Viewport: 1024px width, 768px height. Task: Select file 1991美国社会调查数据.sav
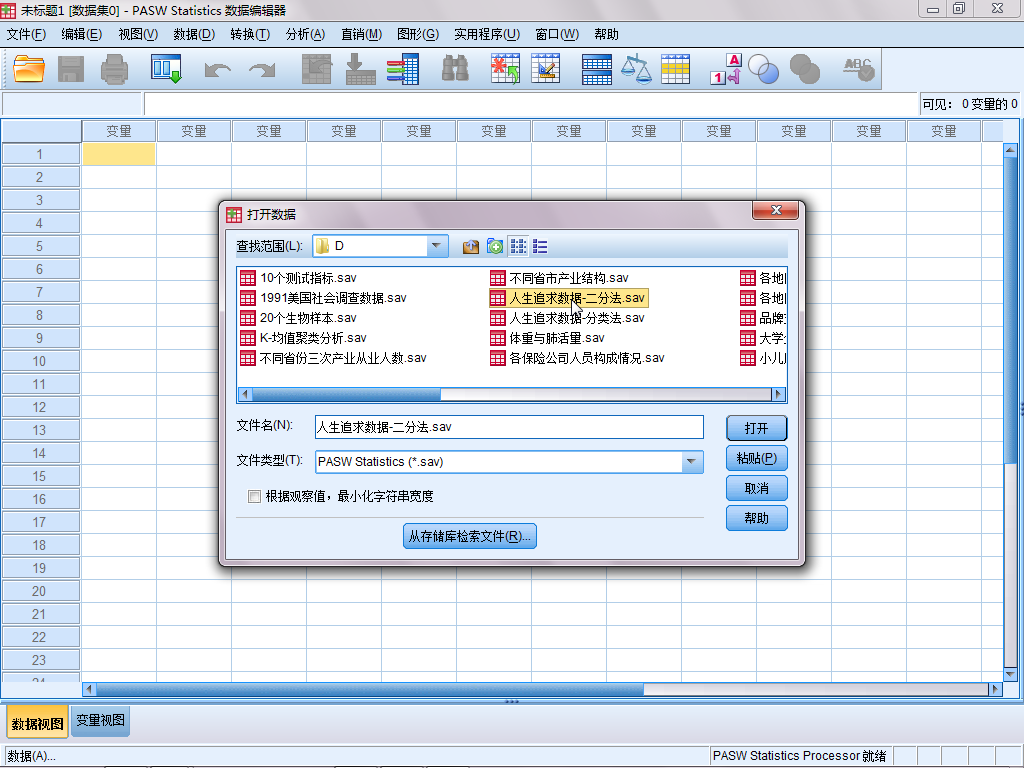click(323, 298)
